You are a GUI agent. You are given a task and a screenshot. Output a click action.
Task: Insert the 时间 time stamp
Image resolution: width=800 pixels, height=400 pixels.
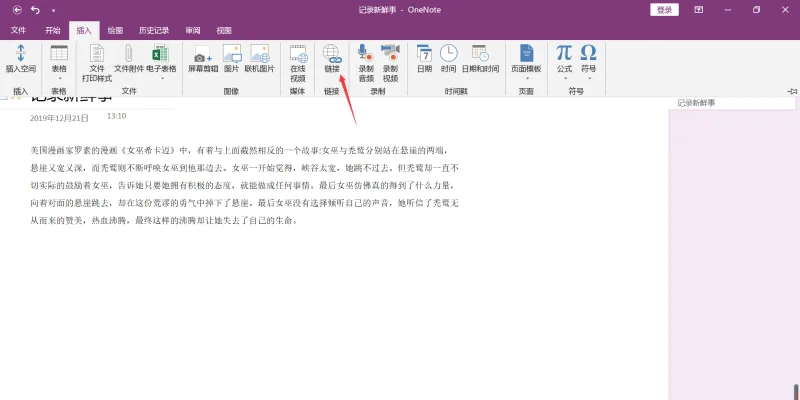click(448, 59)
